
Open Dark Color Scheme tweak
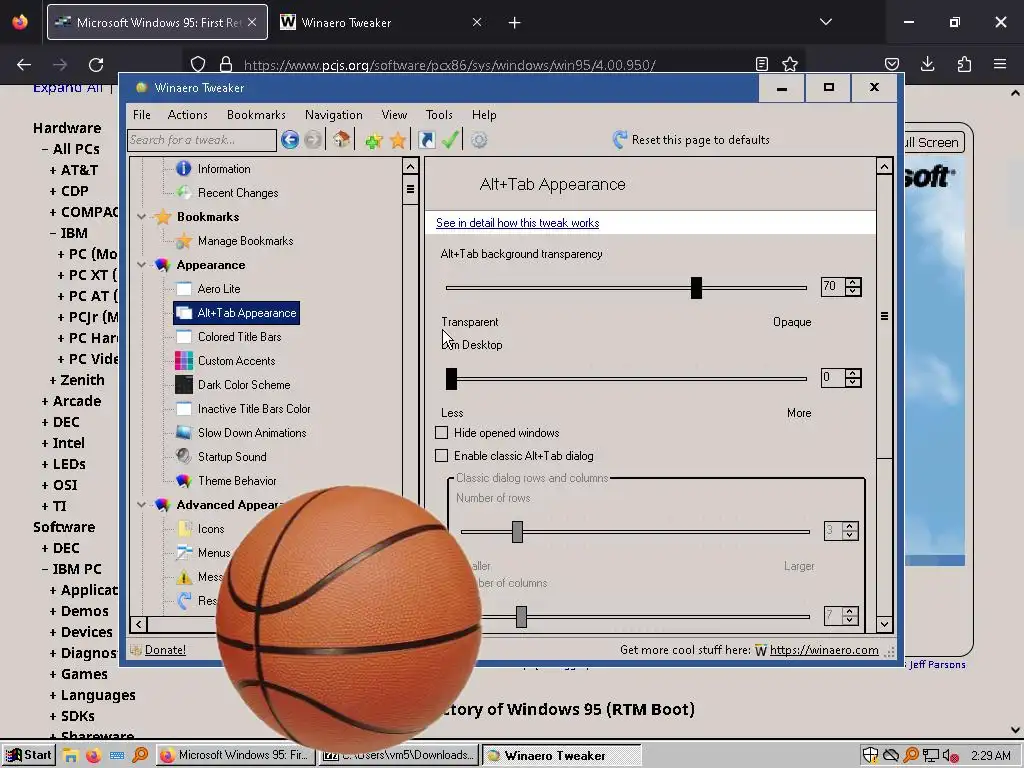pyautogui.click(x=244, y=385)
